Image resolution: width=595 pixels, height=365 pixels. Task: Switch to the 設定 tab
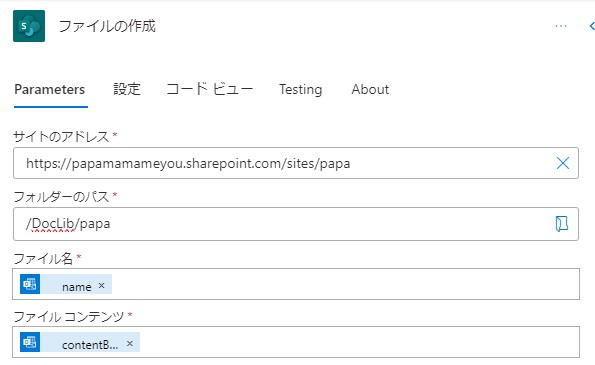[127, 90]
